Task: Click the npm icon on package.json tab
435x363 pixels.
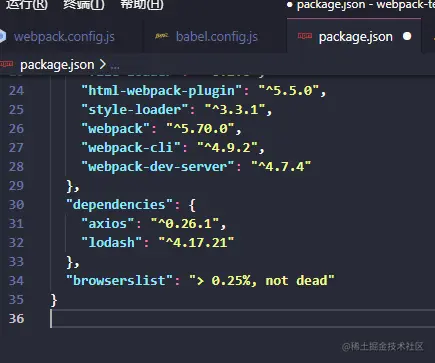Action: point(305,36)
